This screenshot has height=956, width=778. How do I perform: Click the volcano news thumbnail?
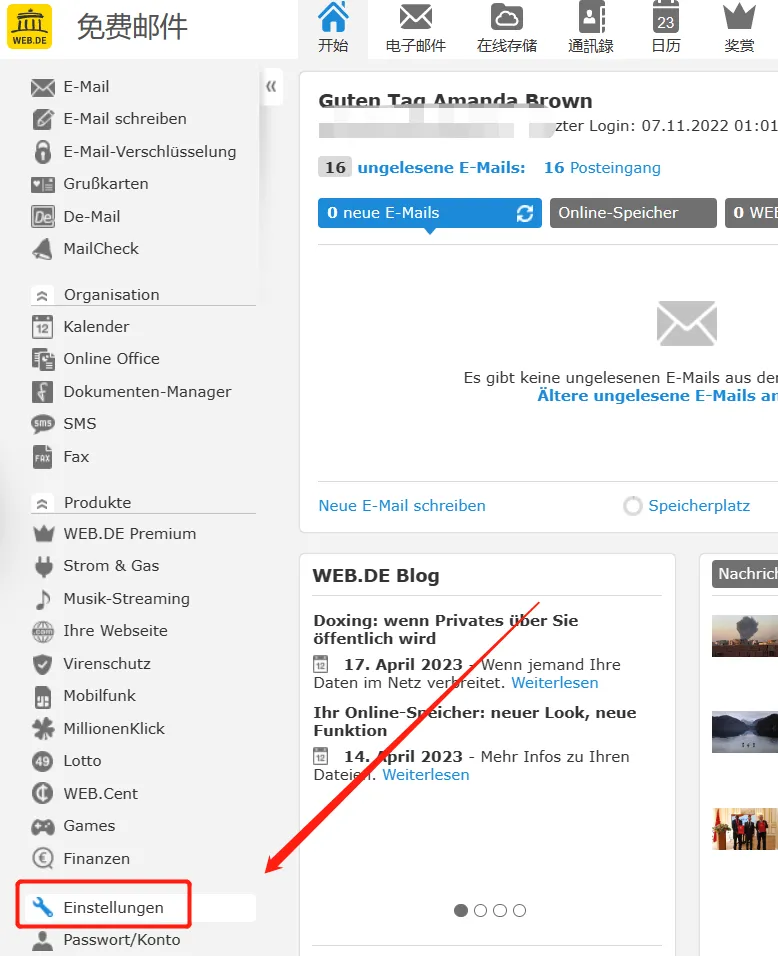pos(744,636)
